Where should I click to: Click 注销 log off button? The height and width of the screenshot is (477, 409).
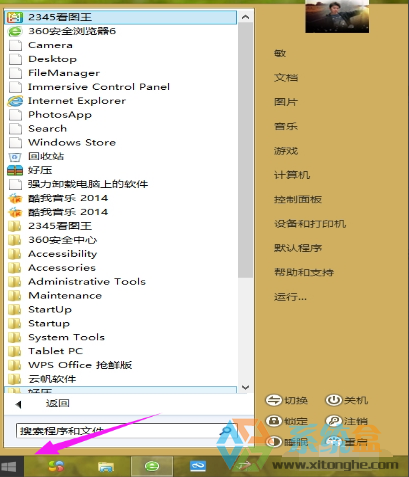click(347, 421)
